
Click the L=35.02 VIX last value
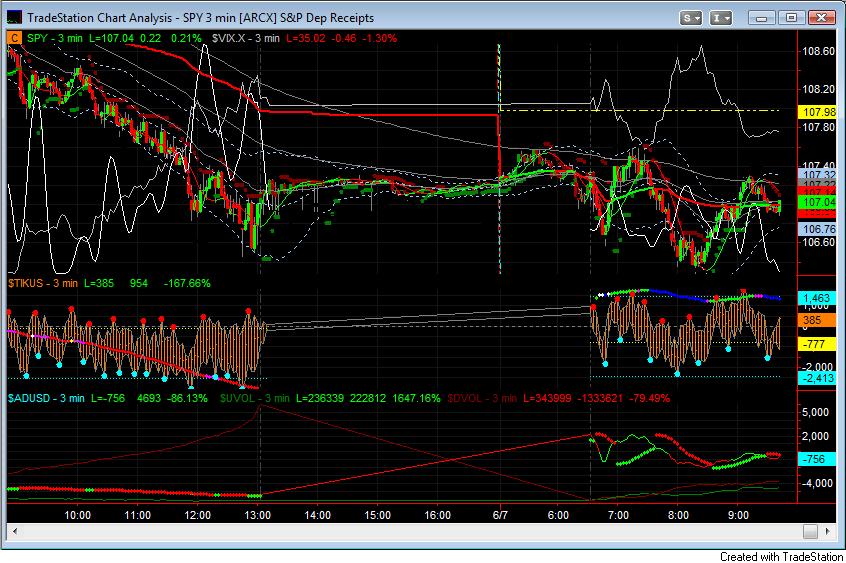click(x=306, y=38)
